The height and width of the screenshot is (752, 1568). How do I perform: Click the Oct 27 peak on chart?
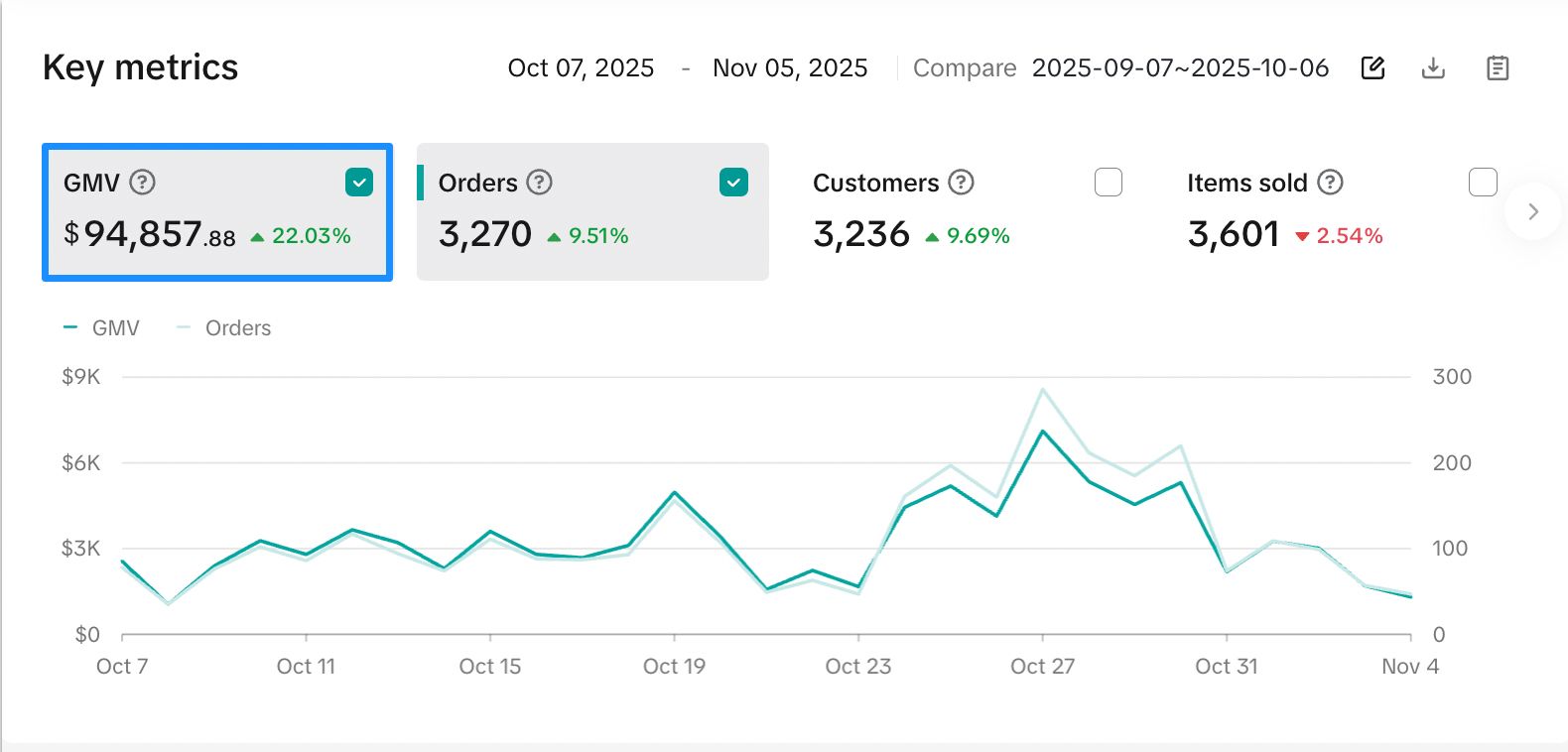pyautogui.click(x=1042, y=431)
